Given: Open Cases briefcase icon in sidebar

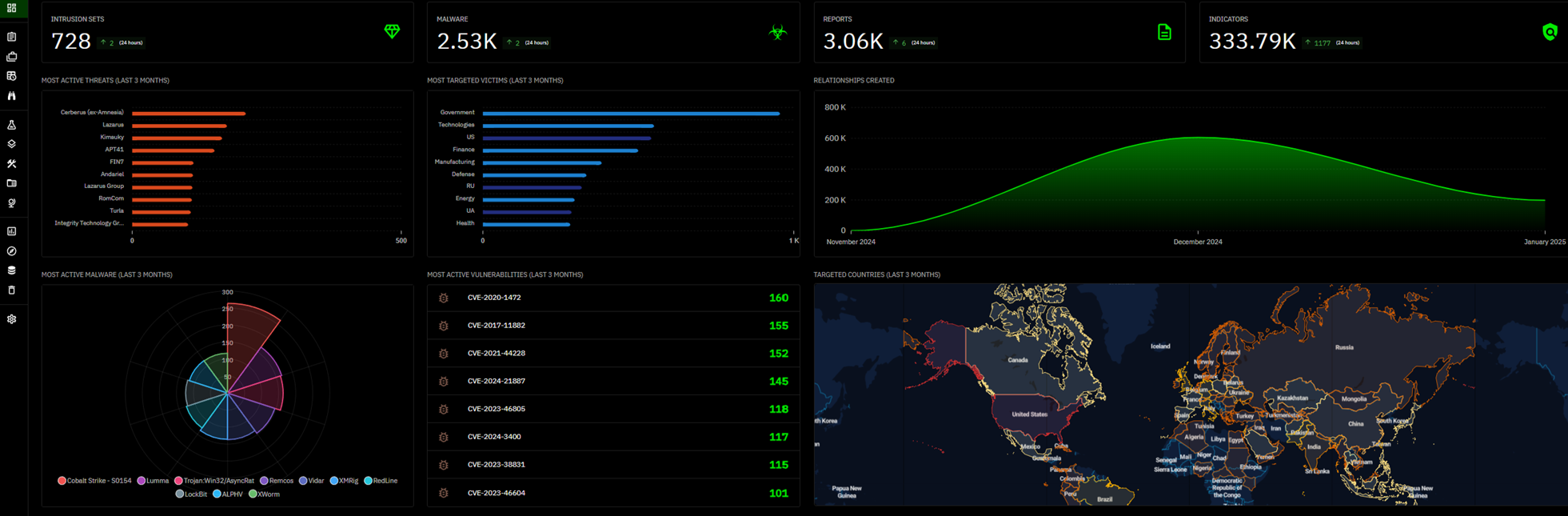Looking at the screenshot, I should click(x=12, y=57).
